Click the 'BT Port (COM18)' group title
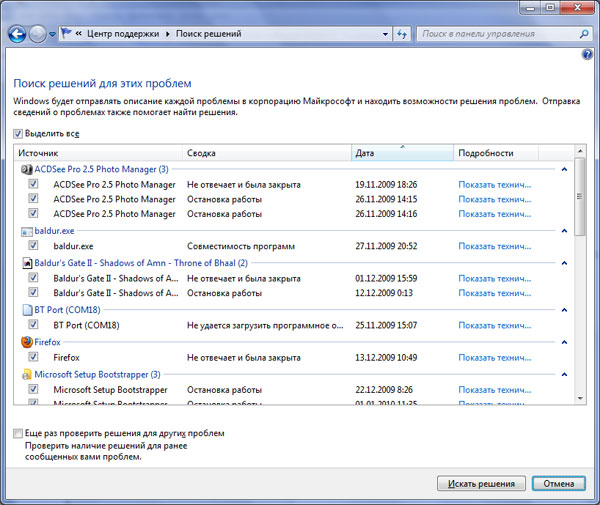Viewport: 600px width, 505px height. (67, 310)
